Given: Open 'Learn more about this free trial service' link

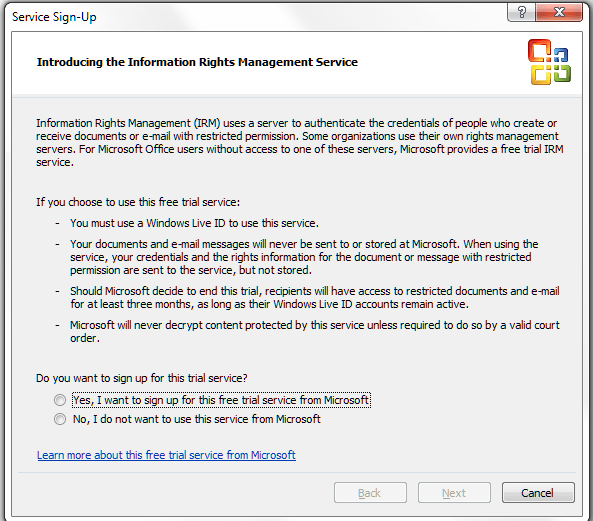Looking at the screenshot, I should [x=166, y=455].
